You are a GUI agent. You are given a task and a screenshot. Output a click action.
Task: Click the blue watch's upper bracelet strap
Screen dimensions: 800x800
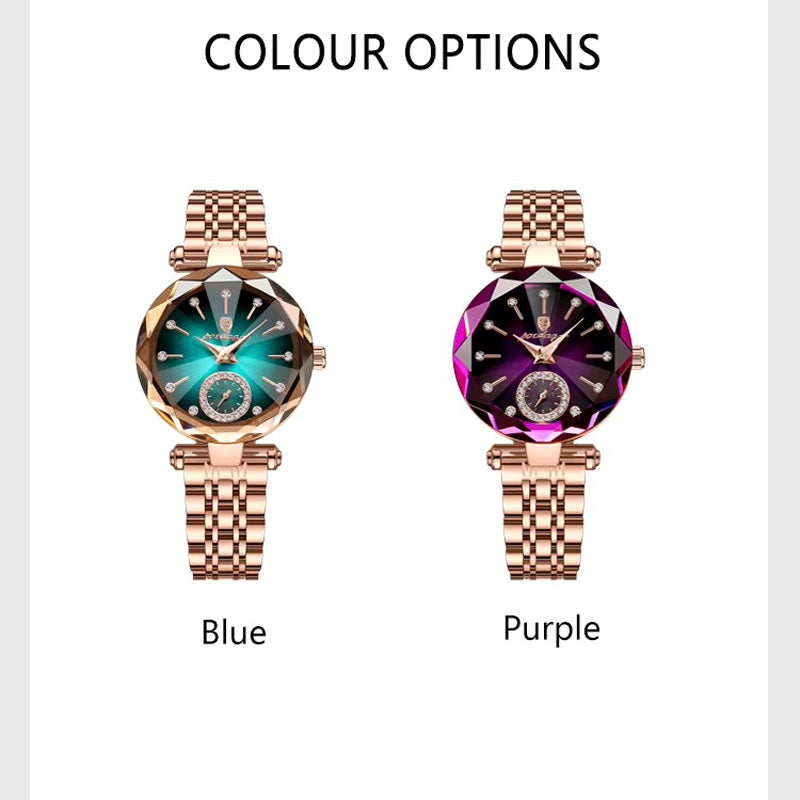click(226, 230)
